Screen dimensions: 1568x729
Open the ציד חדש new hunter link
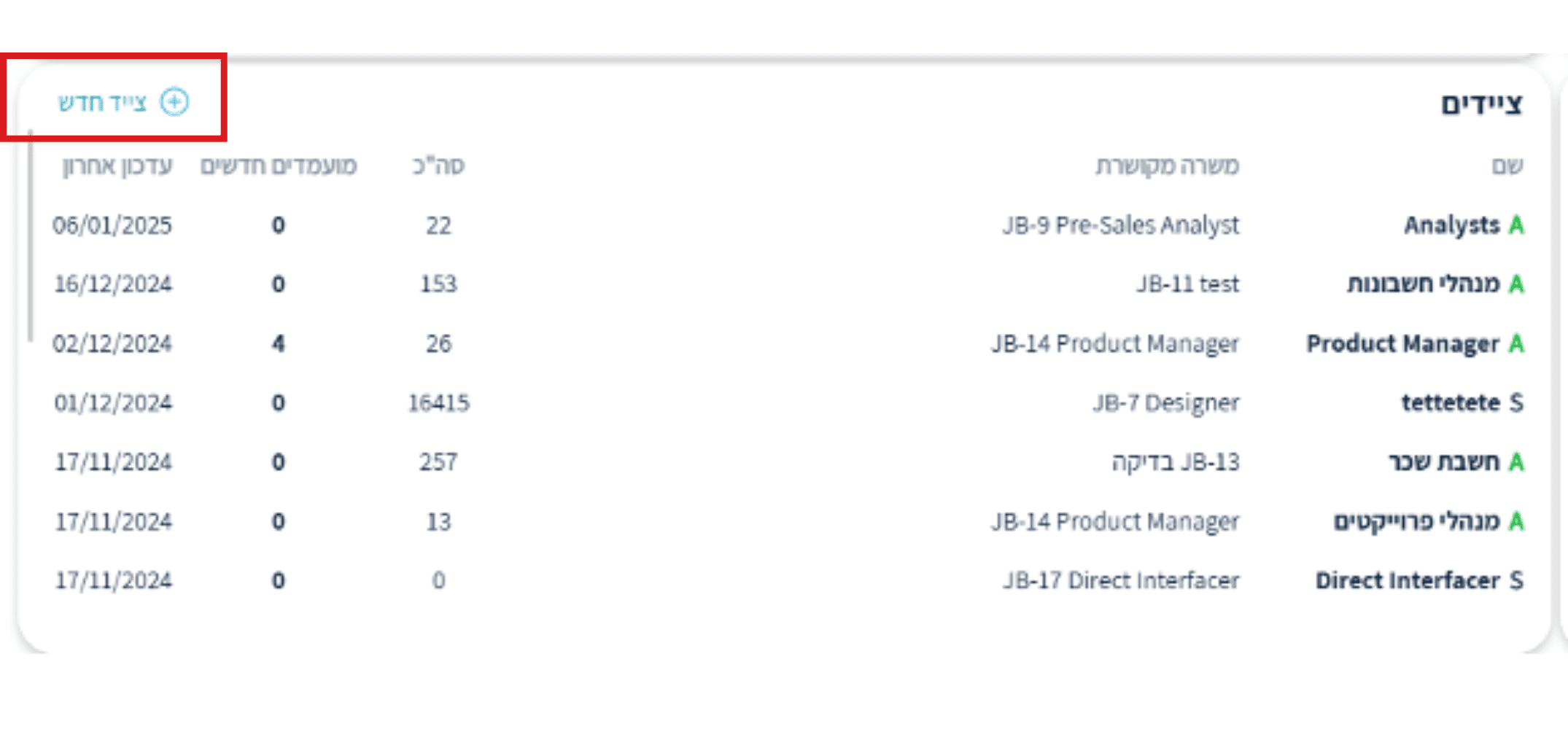pyautogui.click(x=103, y=102)
